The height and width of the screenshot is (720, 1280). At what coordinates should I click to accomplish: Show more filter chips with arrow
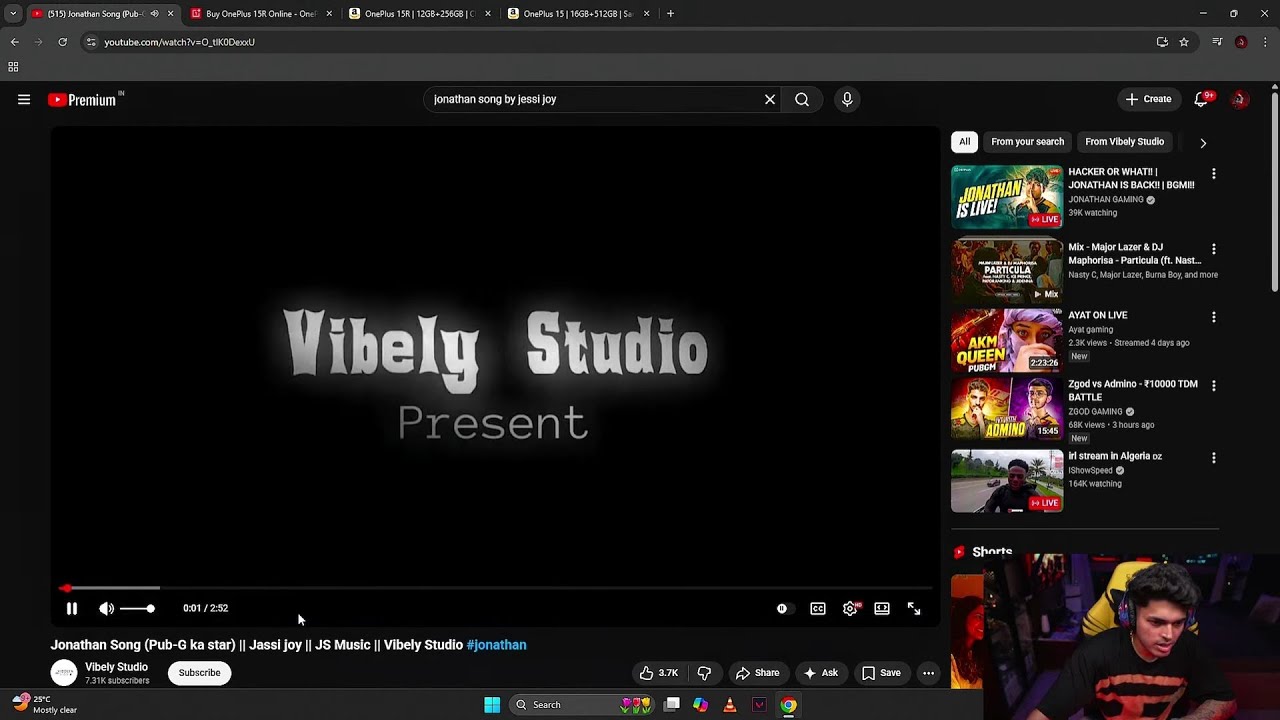(1203, 143)
